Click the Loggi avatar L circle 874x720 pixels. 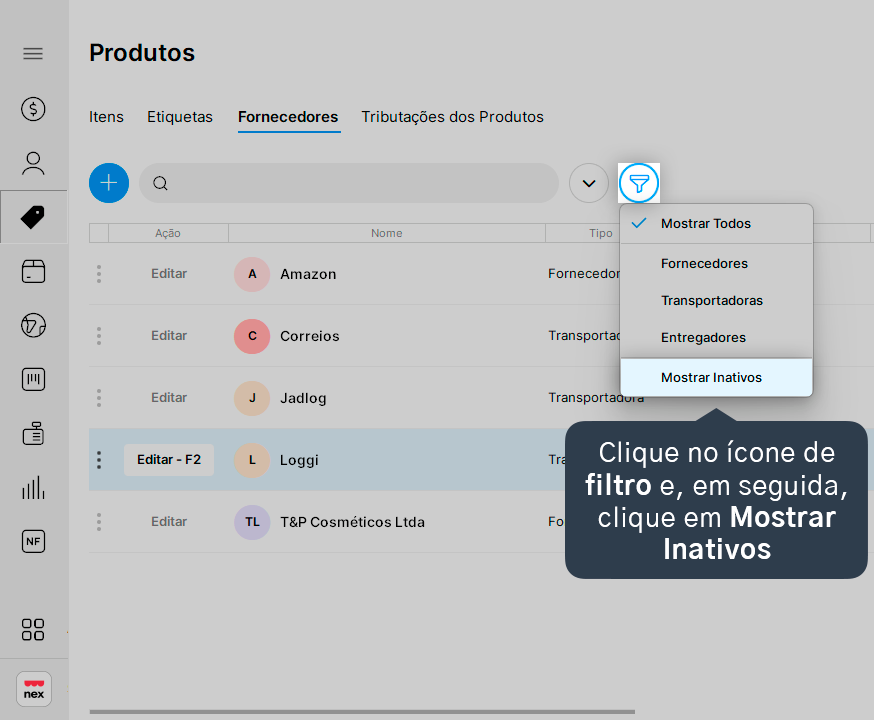click(252, 460)
